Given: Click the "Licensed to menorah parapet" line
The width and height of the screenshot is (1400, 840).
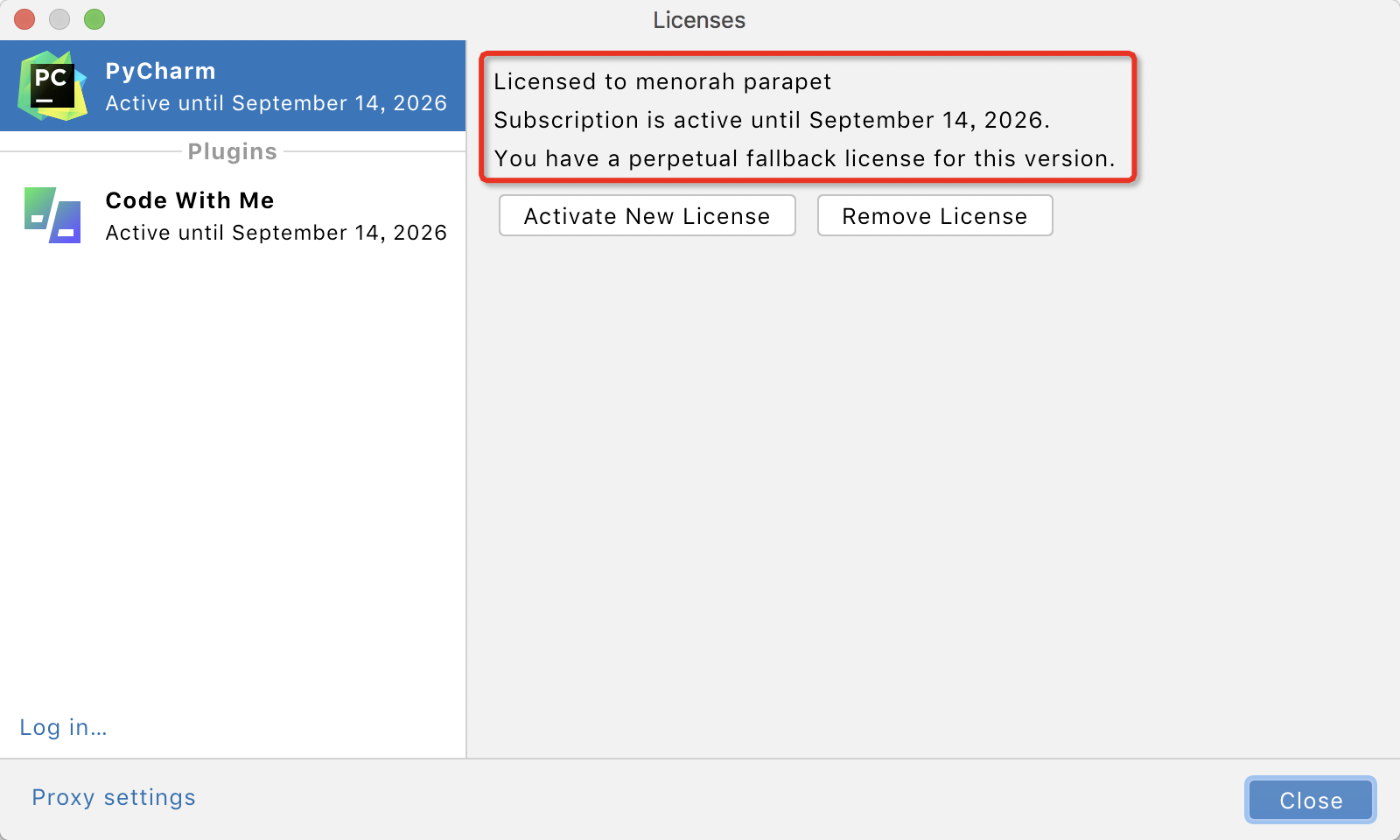Looking at the screenshot, I should (662, 81).
